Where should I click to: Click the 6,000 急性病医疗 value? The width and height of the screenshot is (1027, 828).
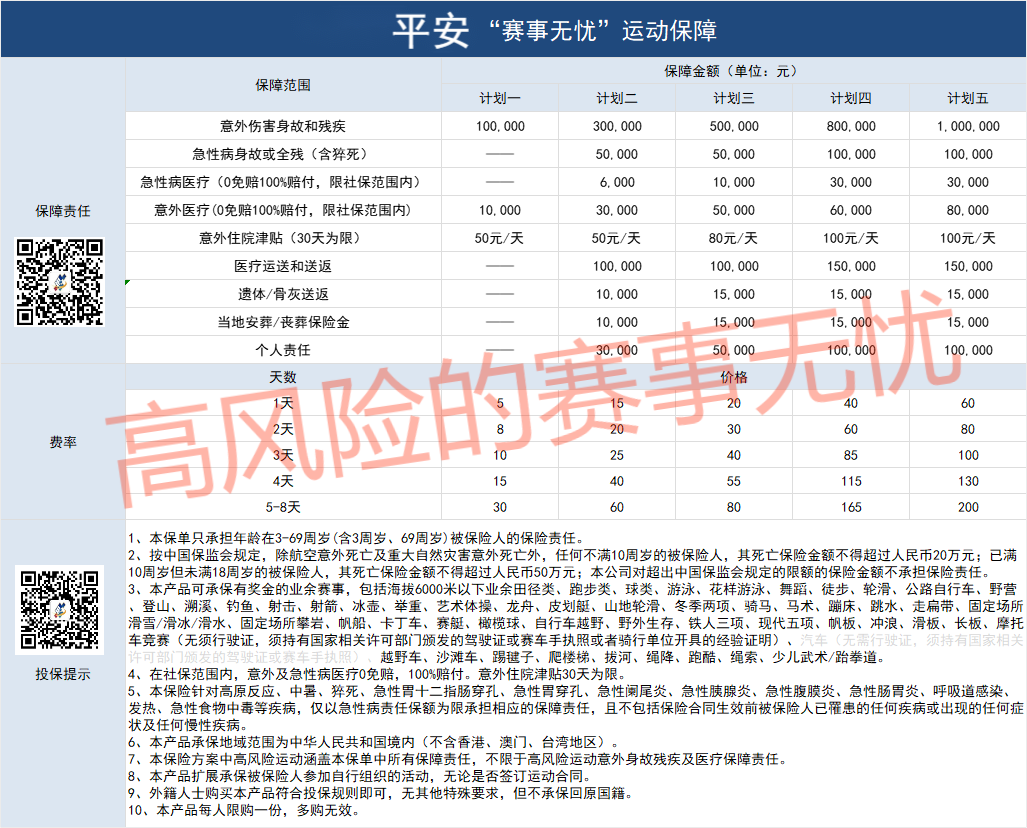point(616,183)
